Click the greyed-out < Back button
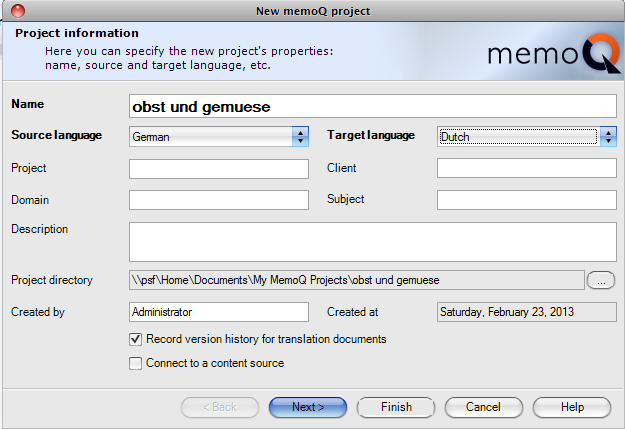 click(x=220, y=407)
